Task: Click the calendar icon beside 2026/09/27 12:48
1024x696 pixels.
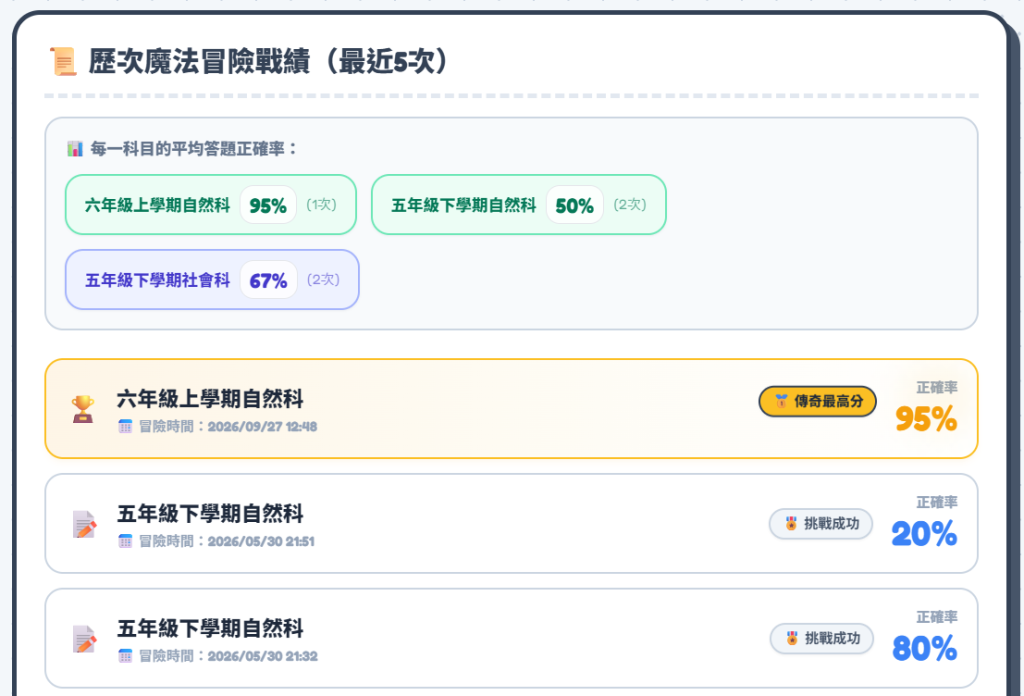Action: coord(125,426)
